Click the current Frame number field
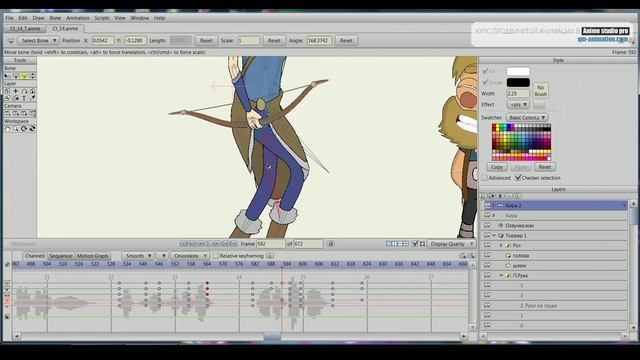This screenshot has width=640, height=360. pyautogui.click(x=271, y=244)
